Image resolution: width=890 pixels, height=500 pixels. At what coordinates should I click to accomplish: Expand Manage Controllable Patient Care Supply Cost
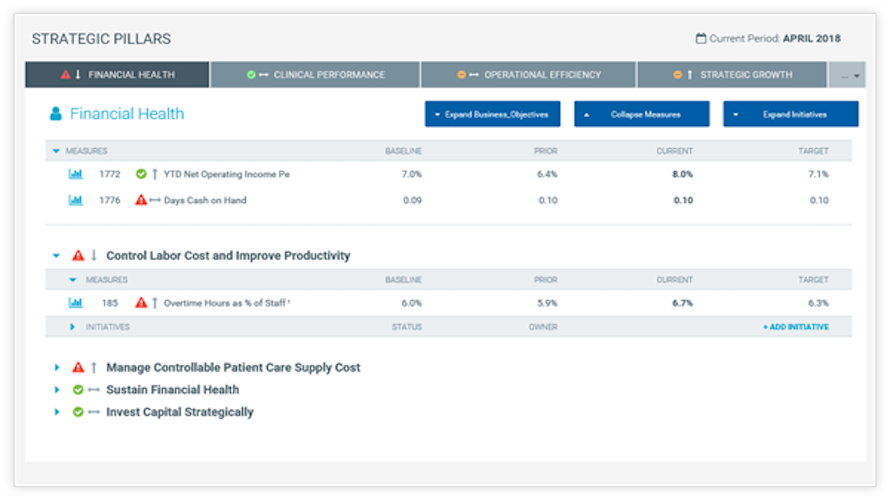click(57, 368)
